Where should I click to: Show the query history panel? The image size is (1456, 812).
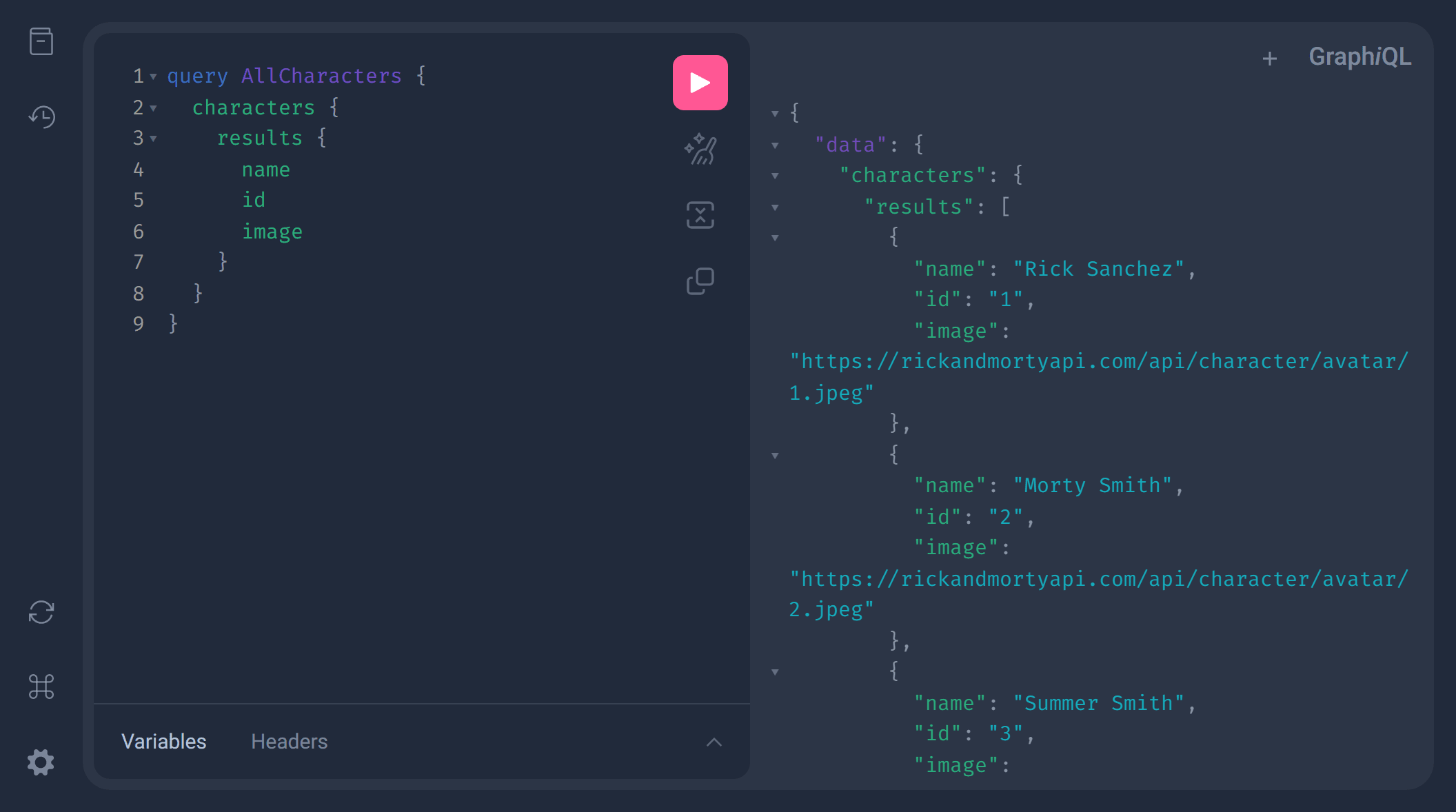[x=41, y=117]
